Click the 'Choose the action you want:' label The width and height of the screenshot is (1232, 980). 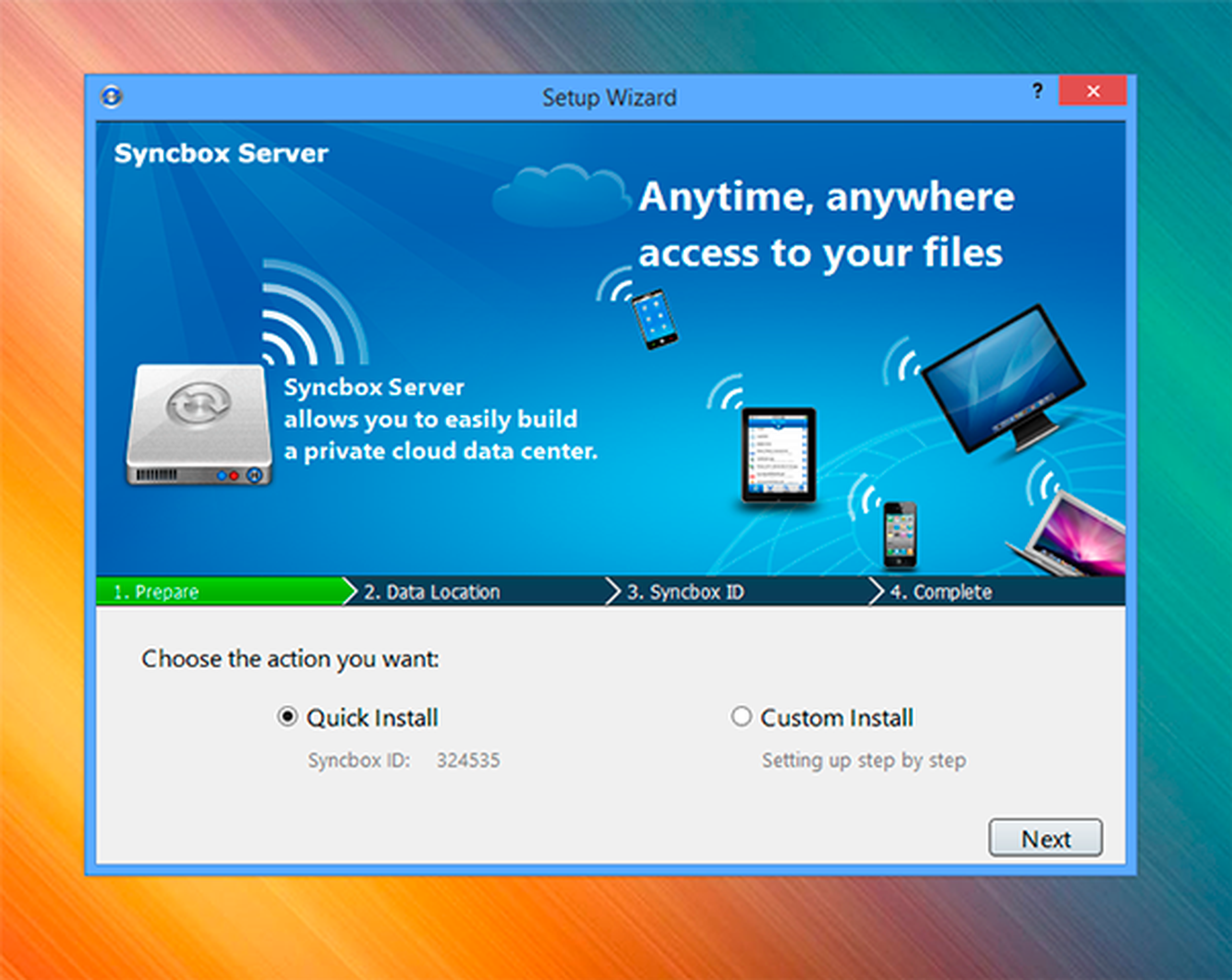click(x=290, y=659)
